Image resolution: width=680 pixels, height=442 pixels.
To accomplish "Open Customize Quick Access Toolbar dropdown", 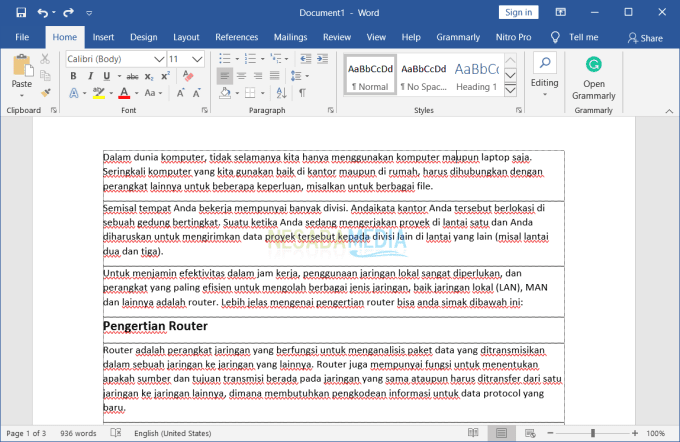I will (89, 13).
